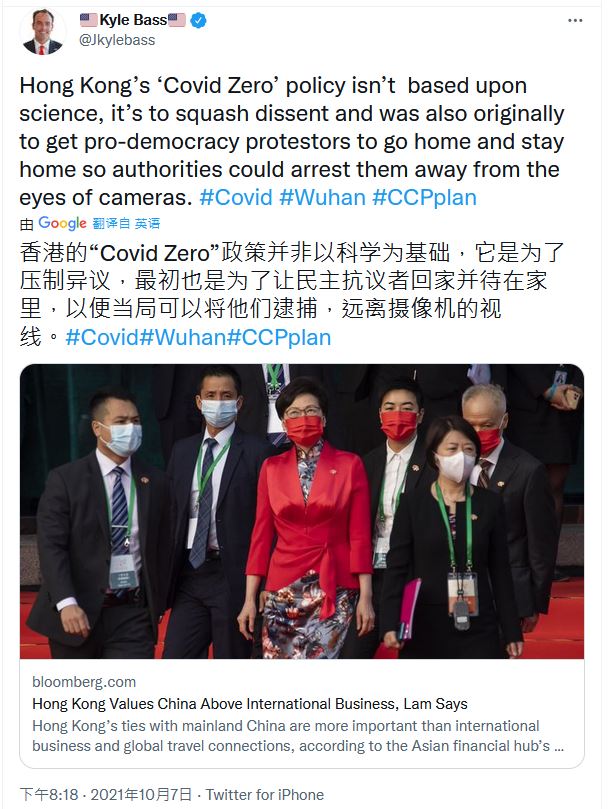This screenshot has width=608, height=809.
Task: Open the English #Wuhan hashtag
Action: [x=323, y=198]
